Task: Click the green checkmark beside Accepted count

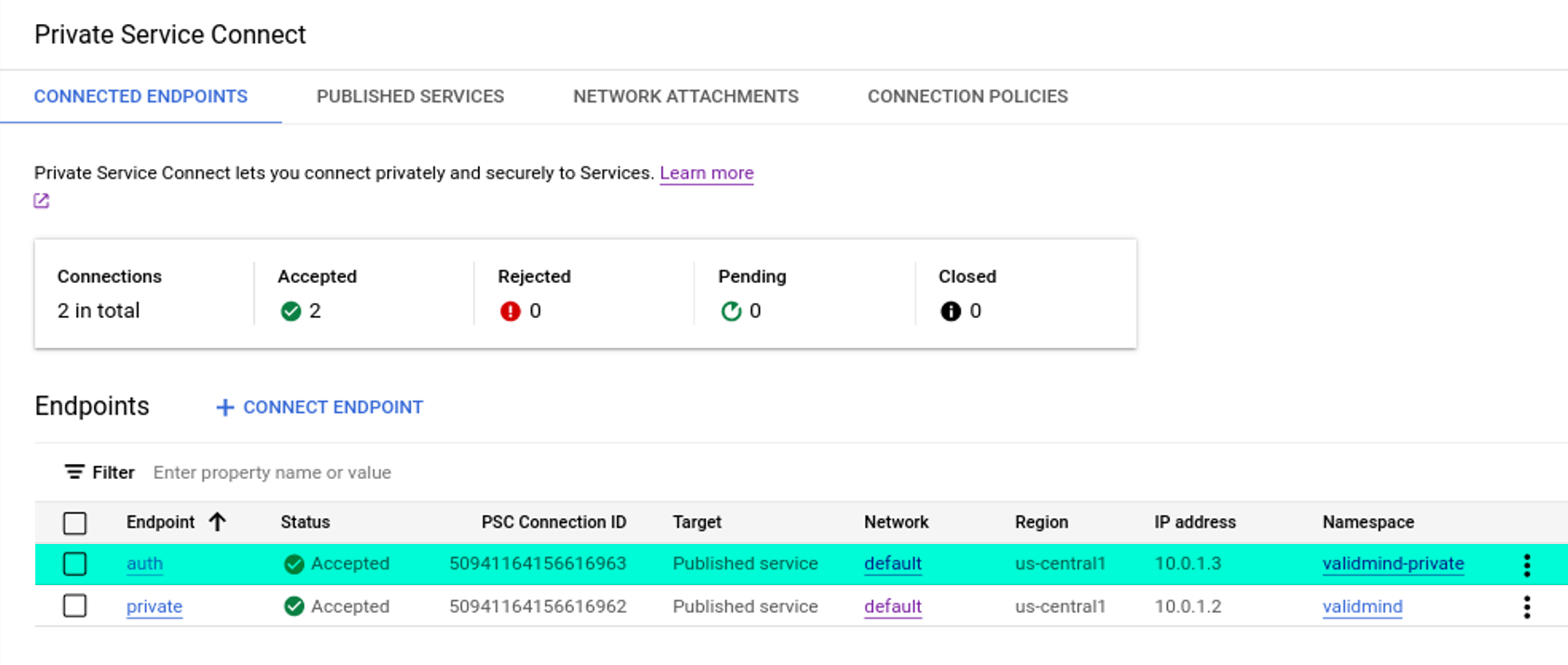Action: click(291, 312)
